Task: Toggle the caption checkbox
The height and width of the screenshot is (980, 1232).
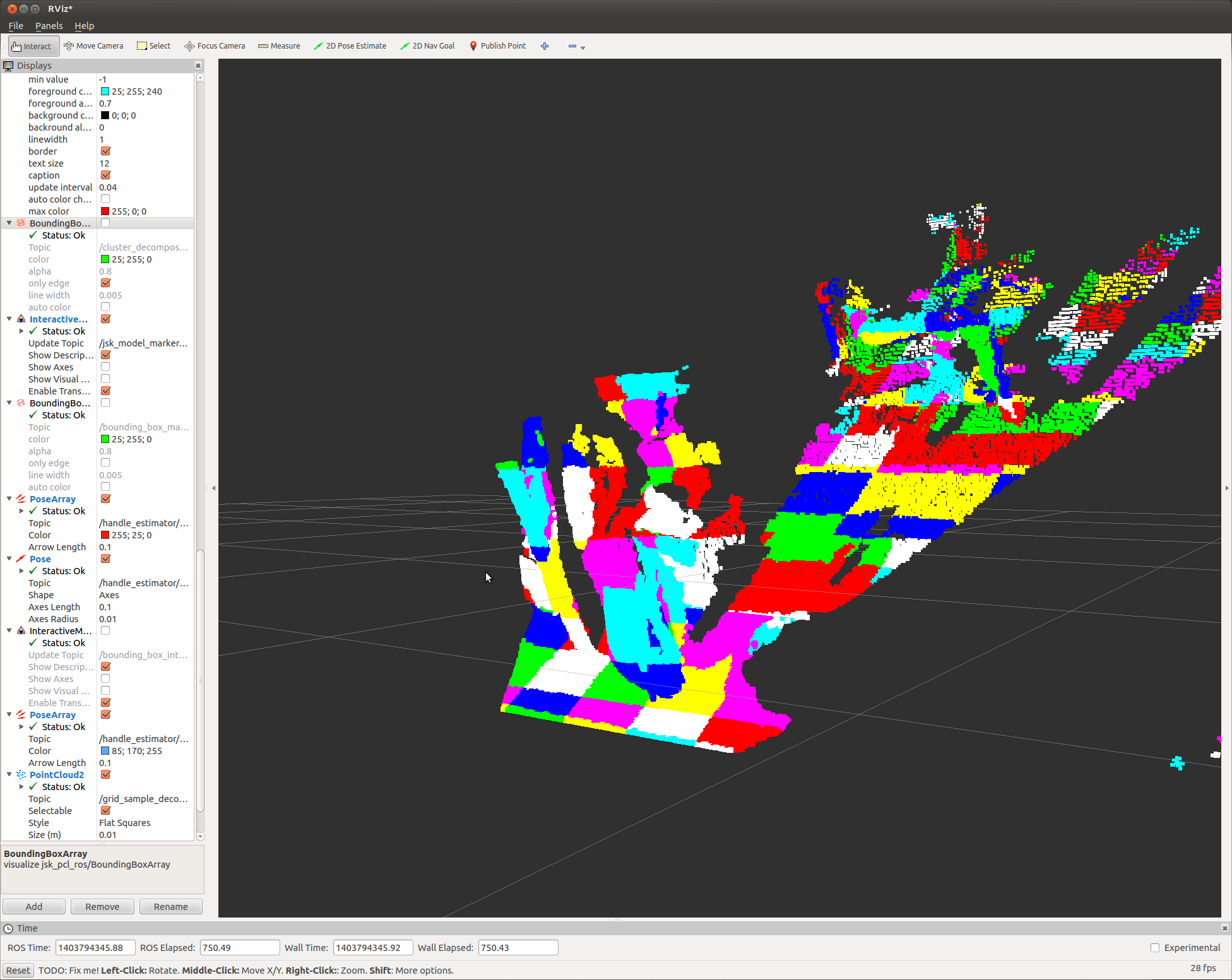Action: pos(105,175)
